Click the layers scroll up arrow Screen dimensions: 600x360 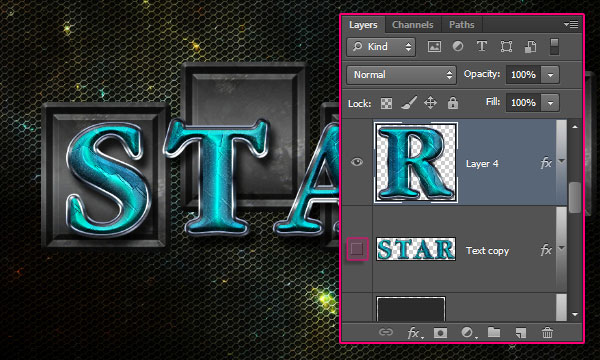pyautogui.click(x=575, y=127)
